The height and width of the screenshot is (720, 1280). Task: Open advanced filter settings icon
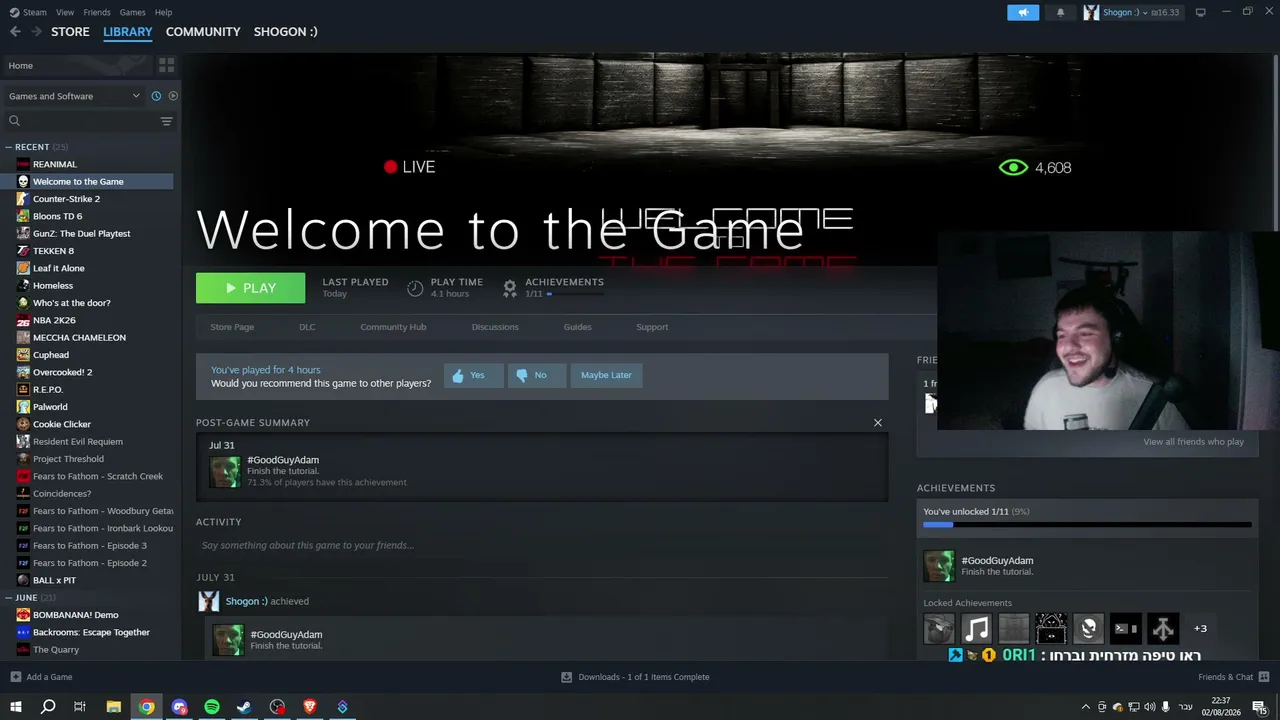166,121
